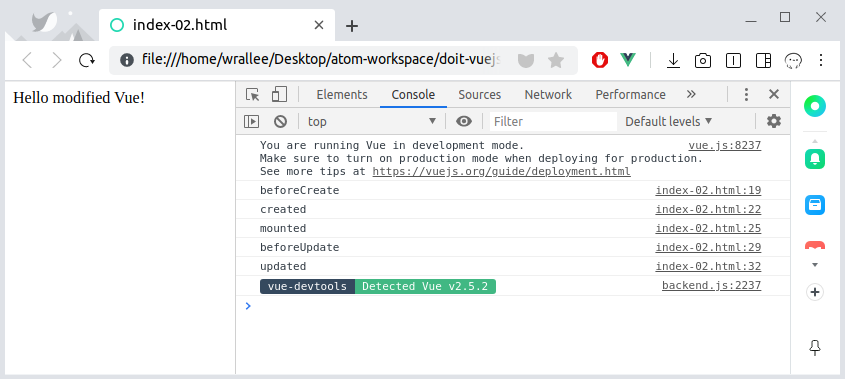845x379 pixels.
Task: Reload the current page
Action: click(x=87, y=60)
